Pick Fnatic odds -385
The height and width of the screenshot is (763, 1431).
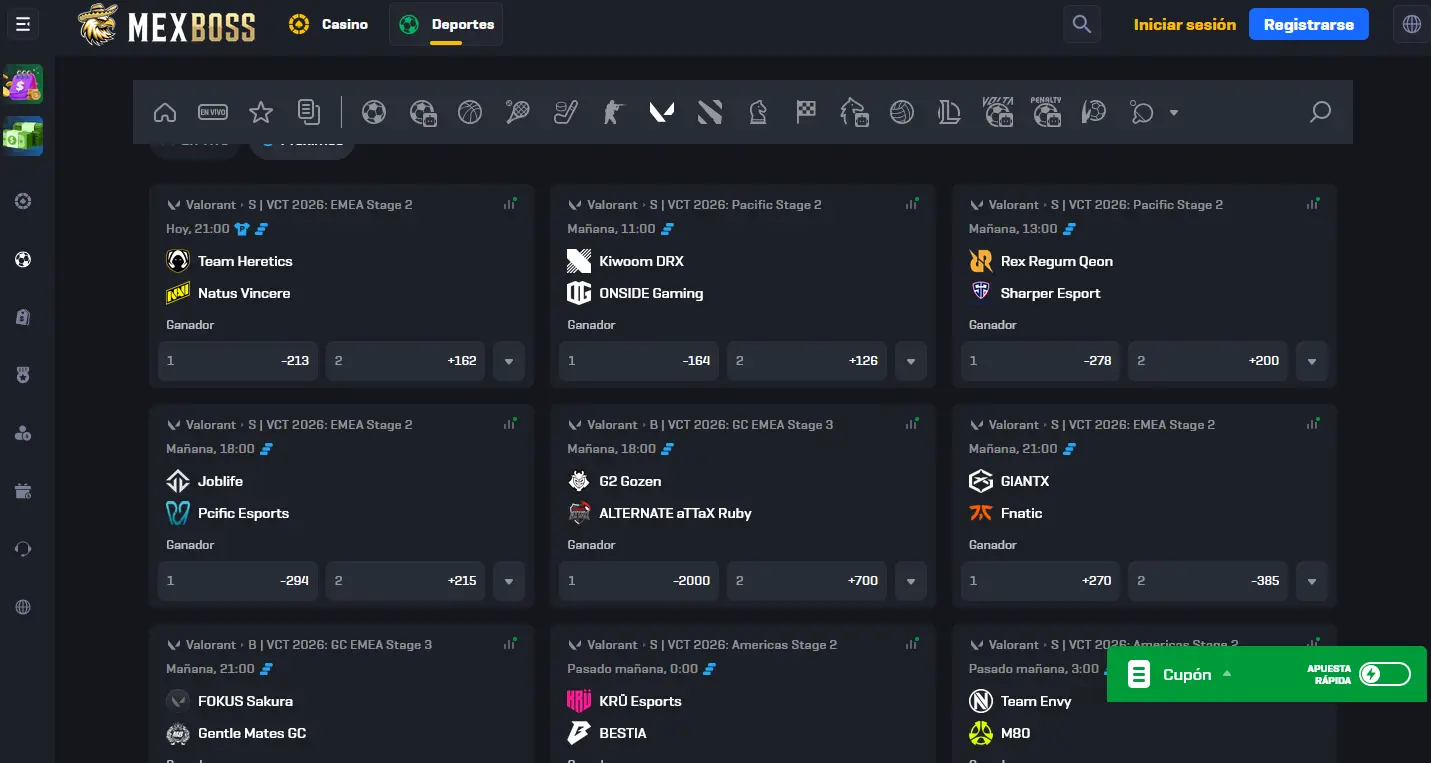point(1208,581)
